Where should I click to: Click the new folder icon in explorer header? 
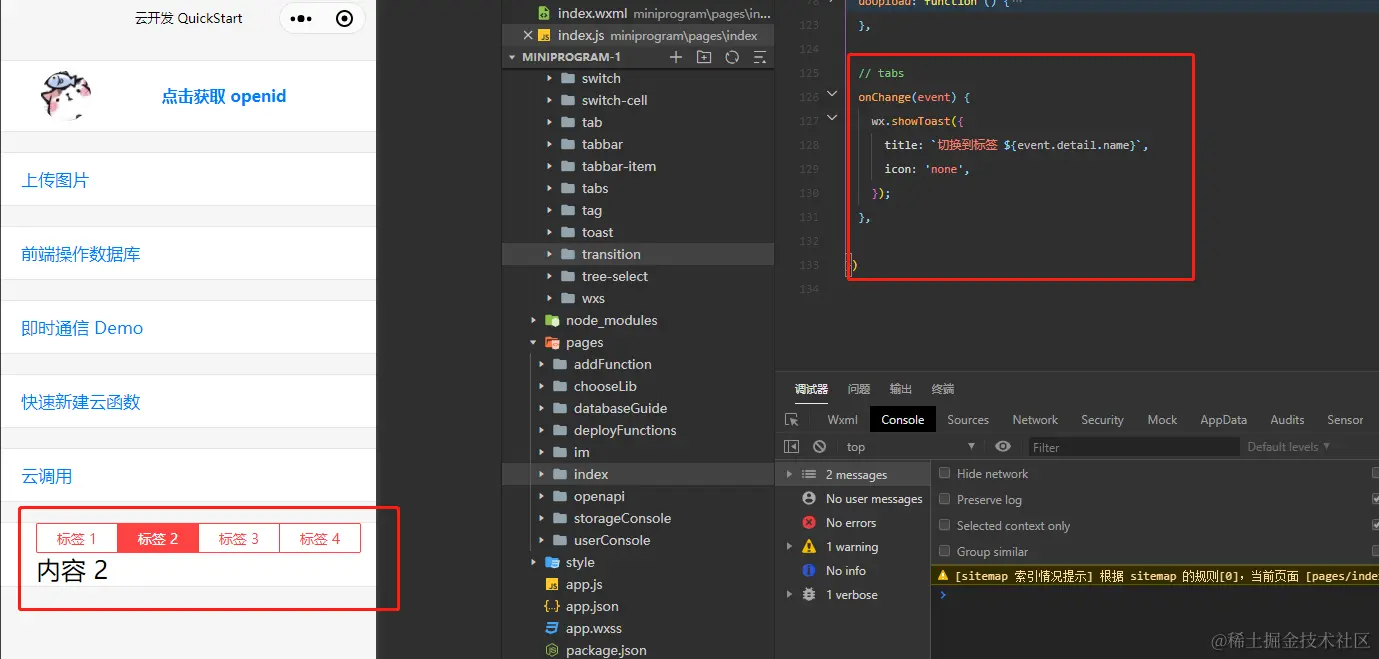[x=704, y=57]
